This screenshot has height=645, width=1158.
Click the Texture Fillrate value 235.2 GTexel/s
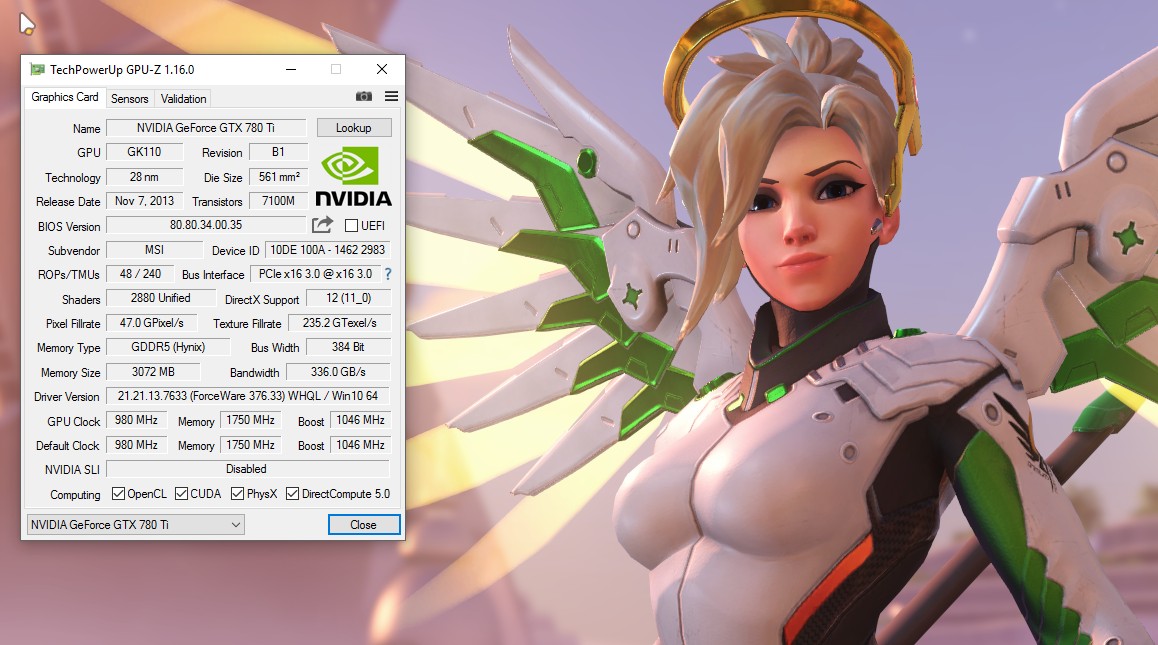[339, 323]
